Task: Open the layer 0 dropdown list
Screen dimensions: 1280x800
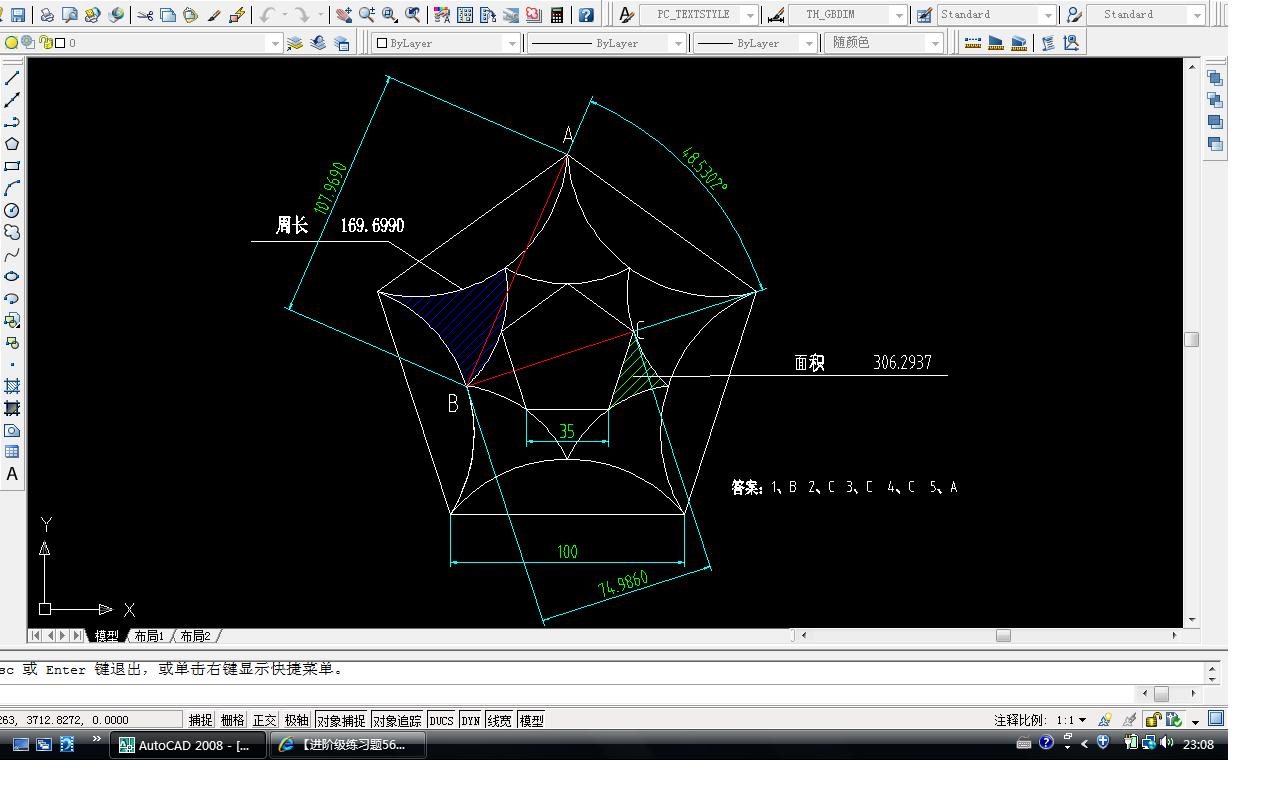Action: (x=274, y=43)
